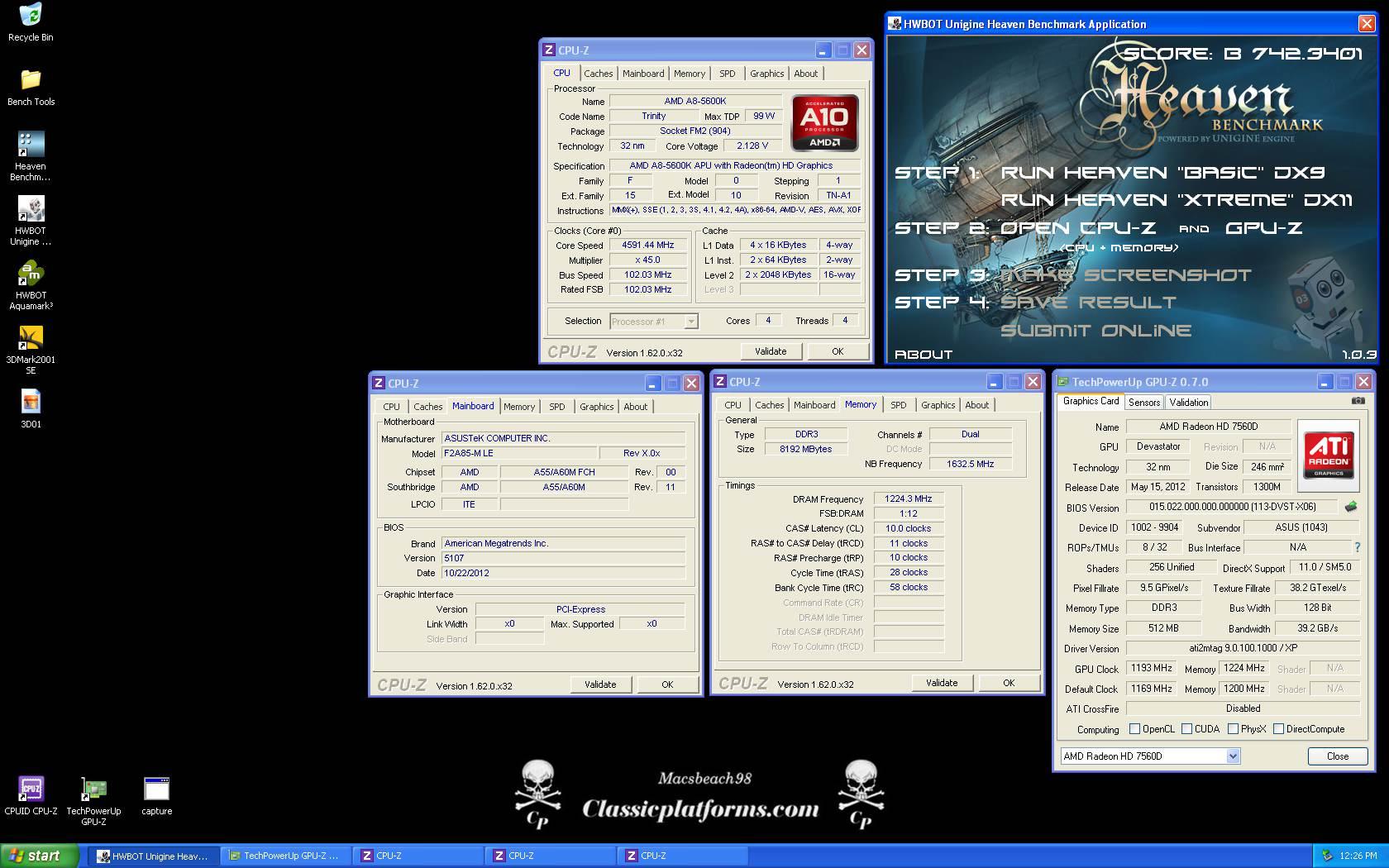Click the GPU-Z Name field
The height and width of the screenshot is (868, 1389).
(x=1208, y=427)
